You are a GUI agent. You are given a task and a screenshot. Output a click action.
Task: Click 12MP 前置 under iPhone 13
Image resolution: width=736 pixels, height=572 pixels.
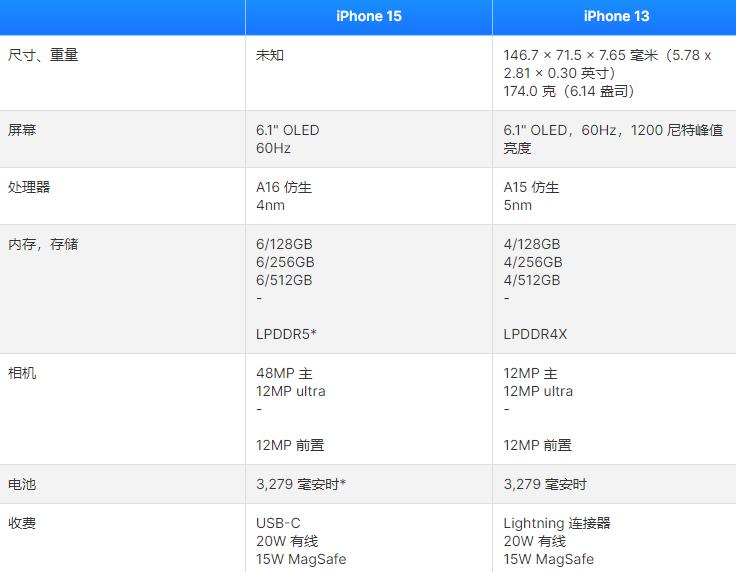pos(537,445)
